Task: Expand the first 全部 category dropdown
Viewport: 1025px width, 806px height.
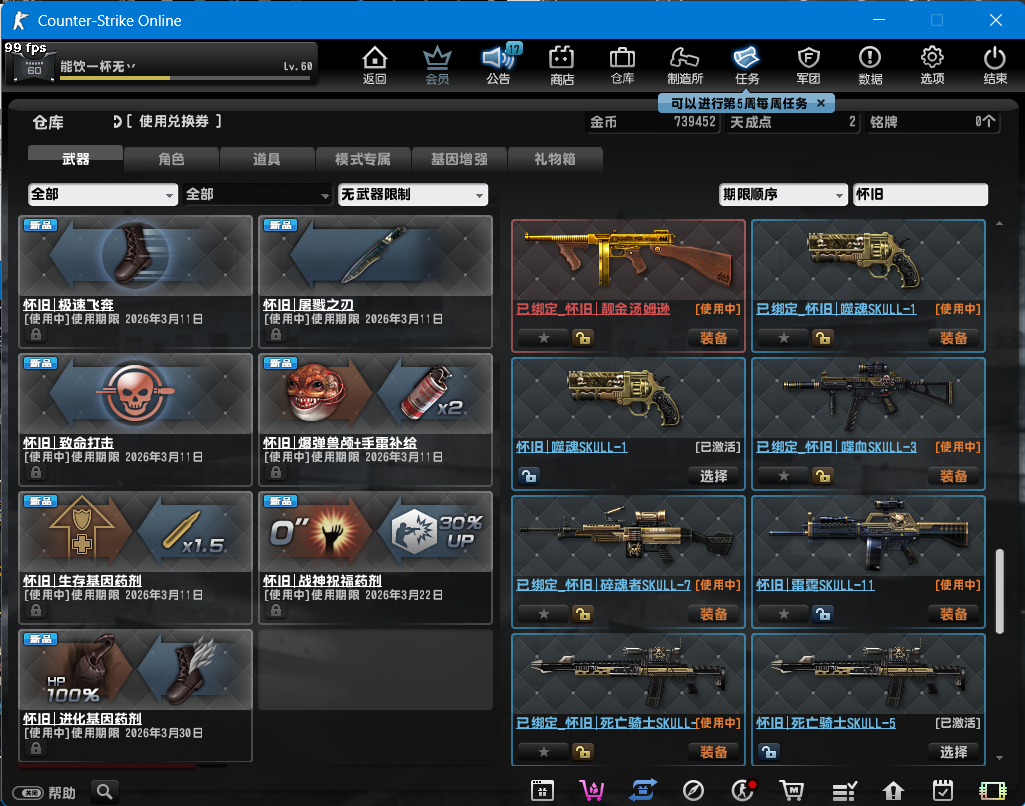Action: (x=103, y=194)
